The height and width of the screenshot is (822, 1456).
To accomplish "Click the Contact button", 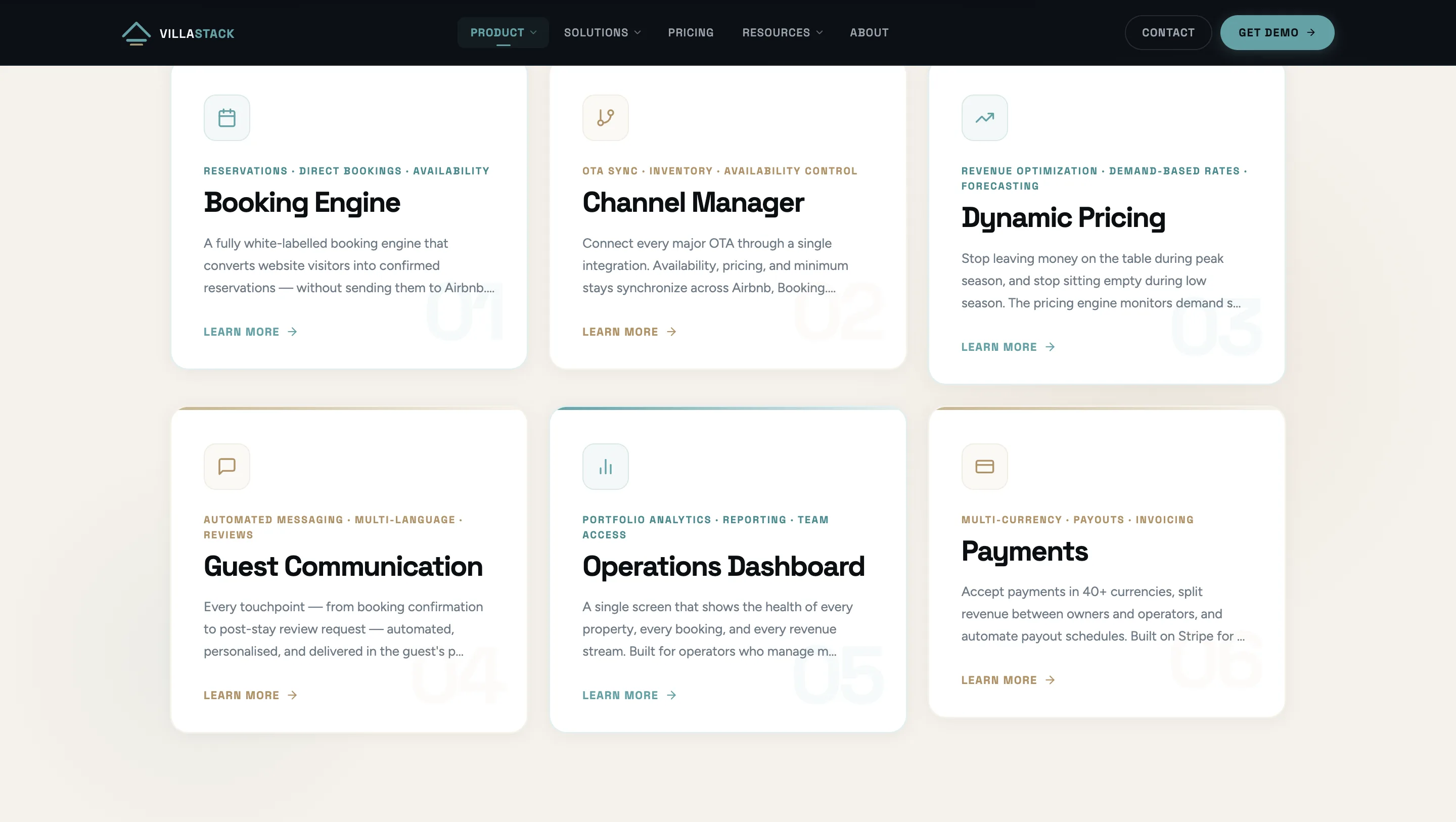I will tap(1168, 32).
